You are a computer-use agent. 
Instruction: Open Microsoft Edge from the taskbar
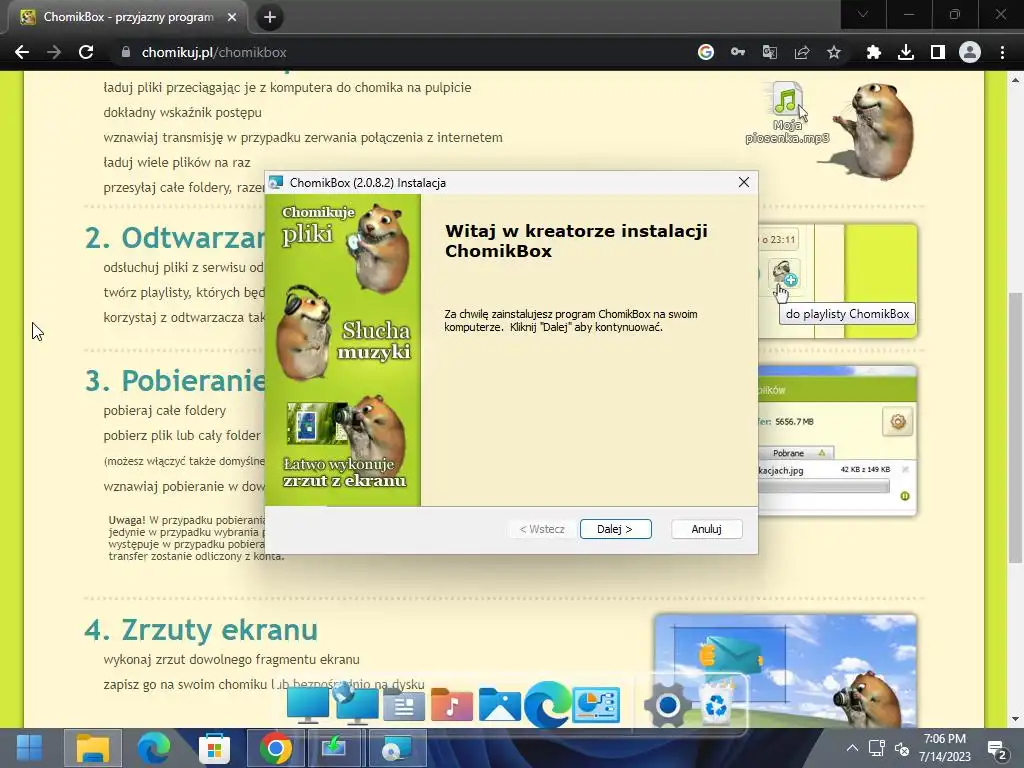pyautogui.click(x=153, y=748)
